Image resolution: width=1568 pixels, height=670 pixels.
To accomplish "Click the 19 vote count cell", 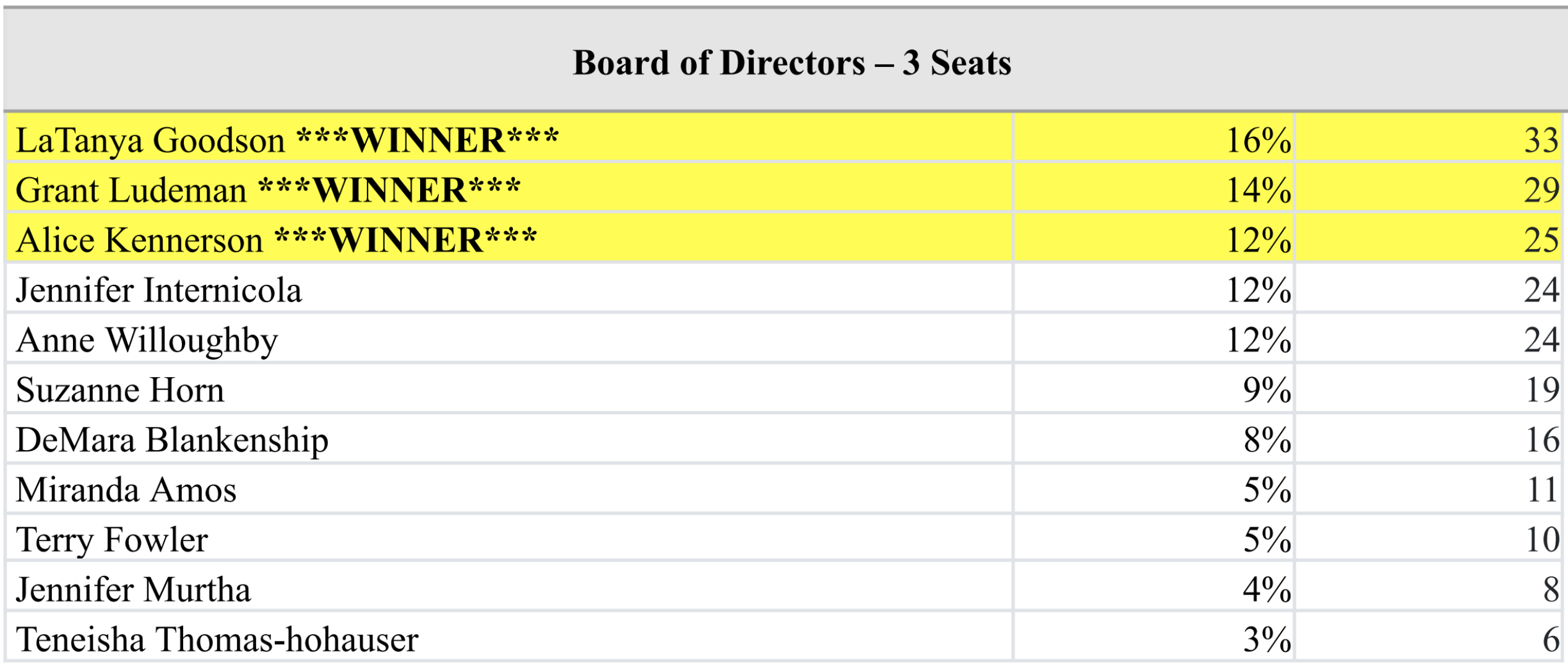I will click(1429, 389).
